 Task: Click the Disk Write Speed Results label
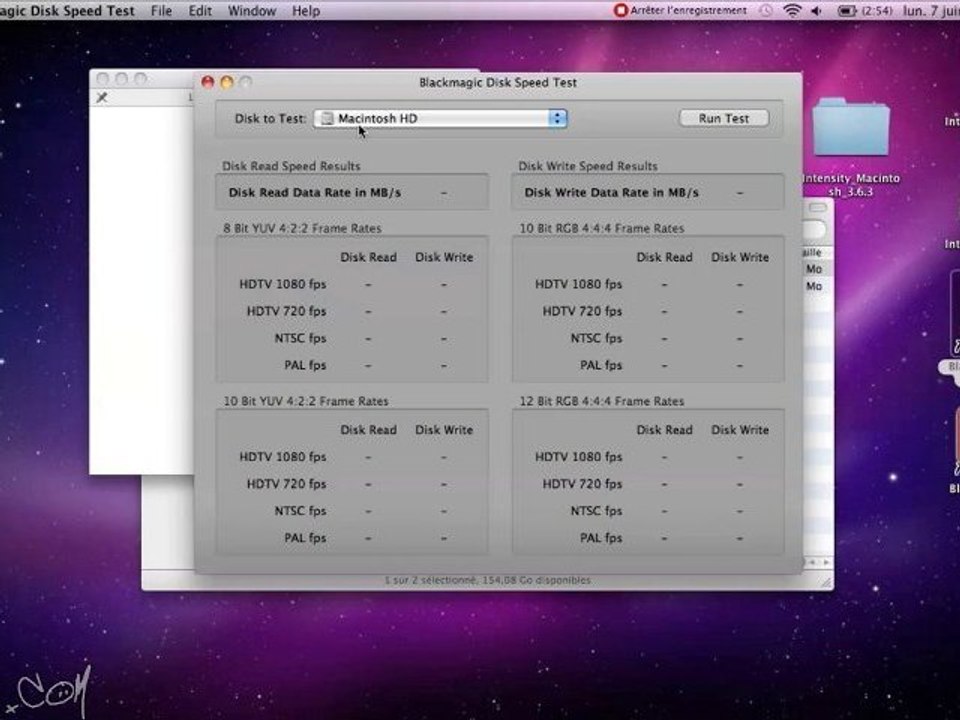click(588, 166)
